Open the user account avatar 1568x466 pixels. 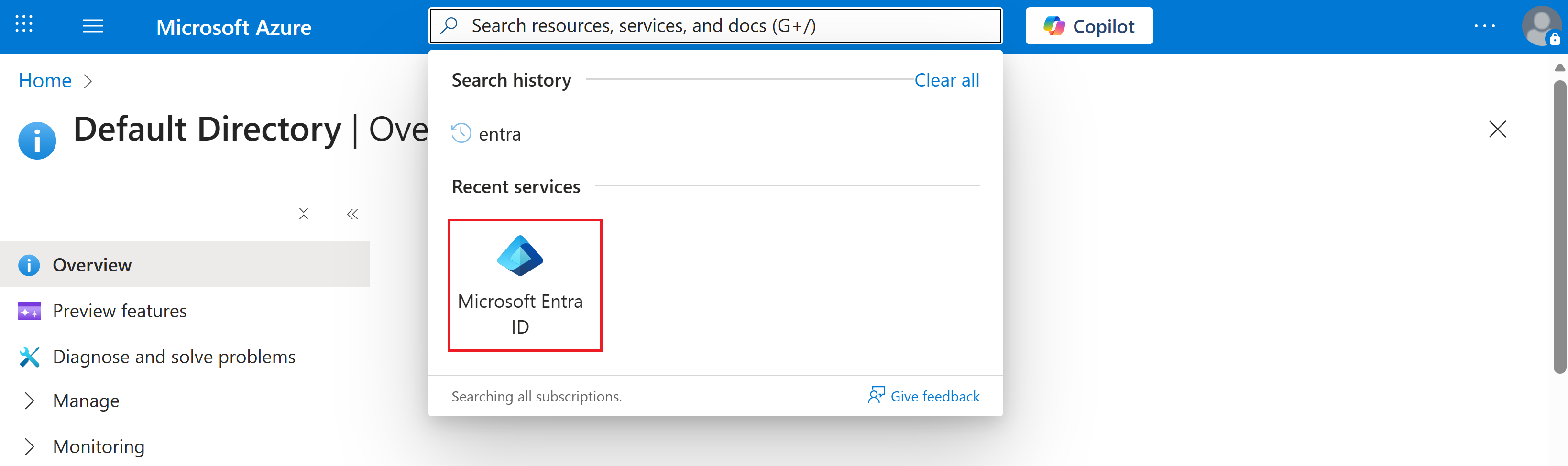1540,26
